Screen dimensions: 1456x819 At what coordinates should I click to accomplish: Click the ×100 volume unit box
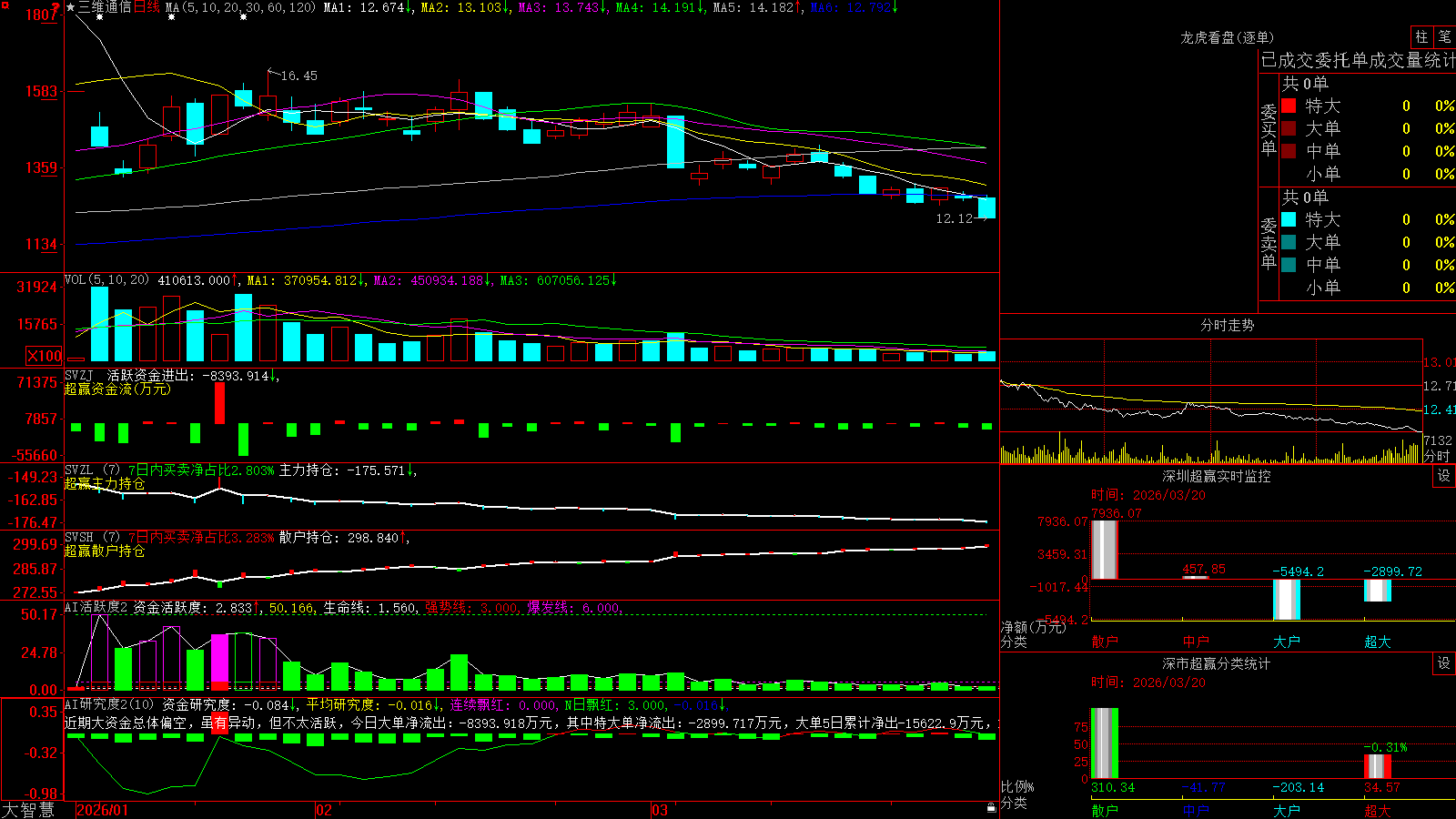(44, 356)
